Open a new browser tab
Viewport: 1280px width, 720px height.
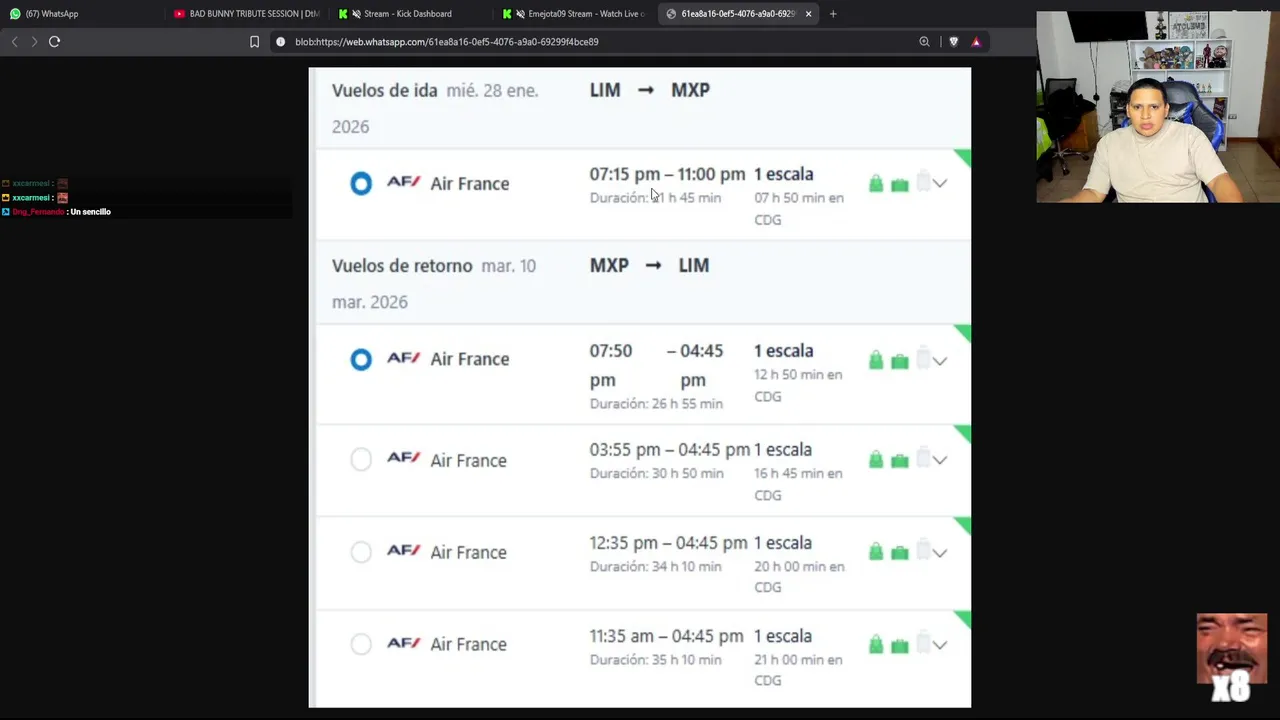(833, 14)
